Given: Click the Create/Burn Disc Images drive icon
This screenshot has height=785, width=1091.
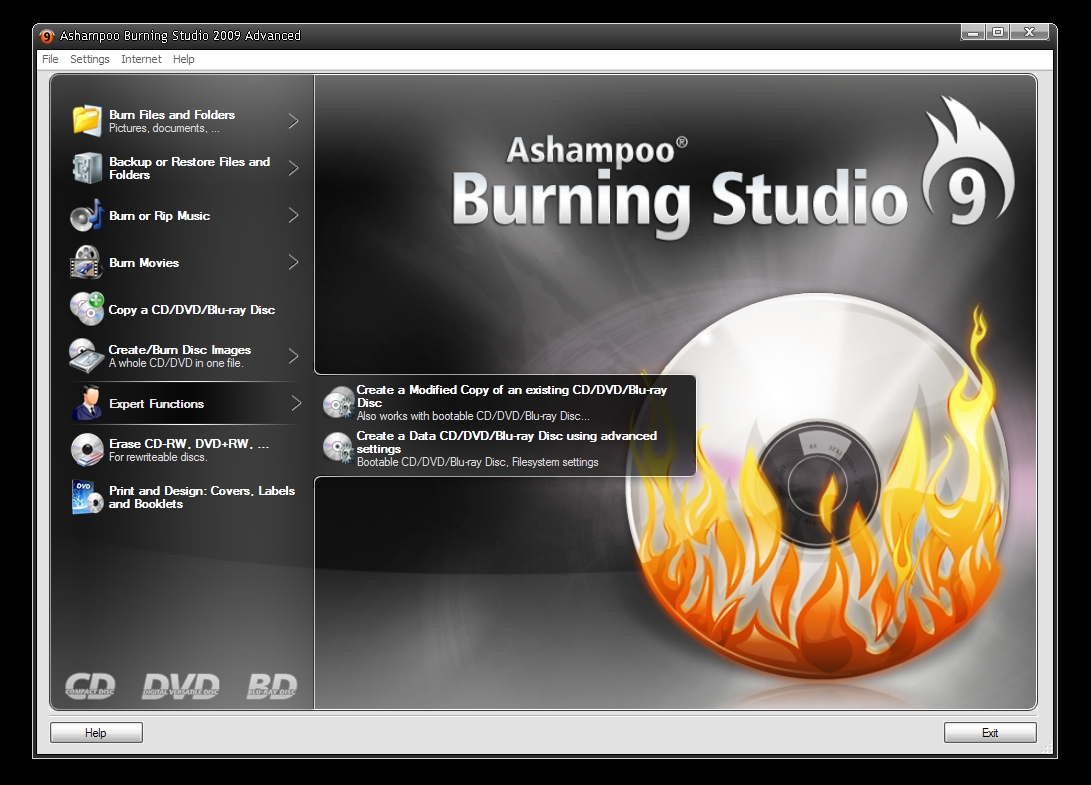Looking at the screenshot, I should coord(87,356).
